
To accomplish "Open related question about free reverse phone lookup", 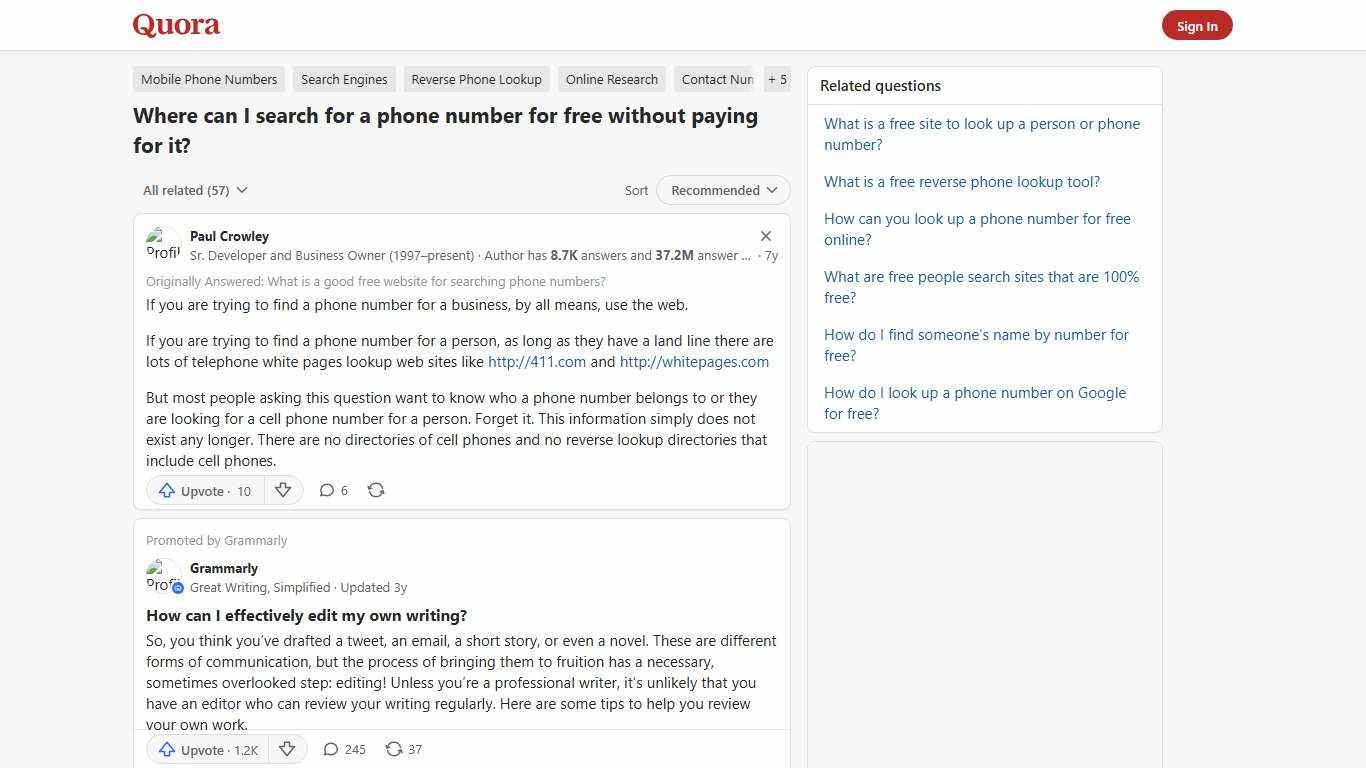I will click(x=961, y=181).
